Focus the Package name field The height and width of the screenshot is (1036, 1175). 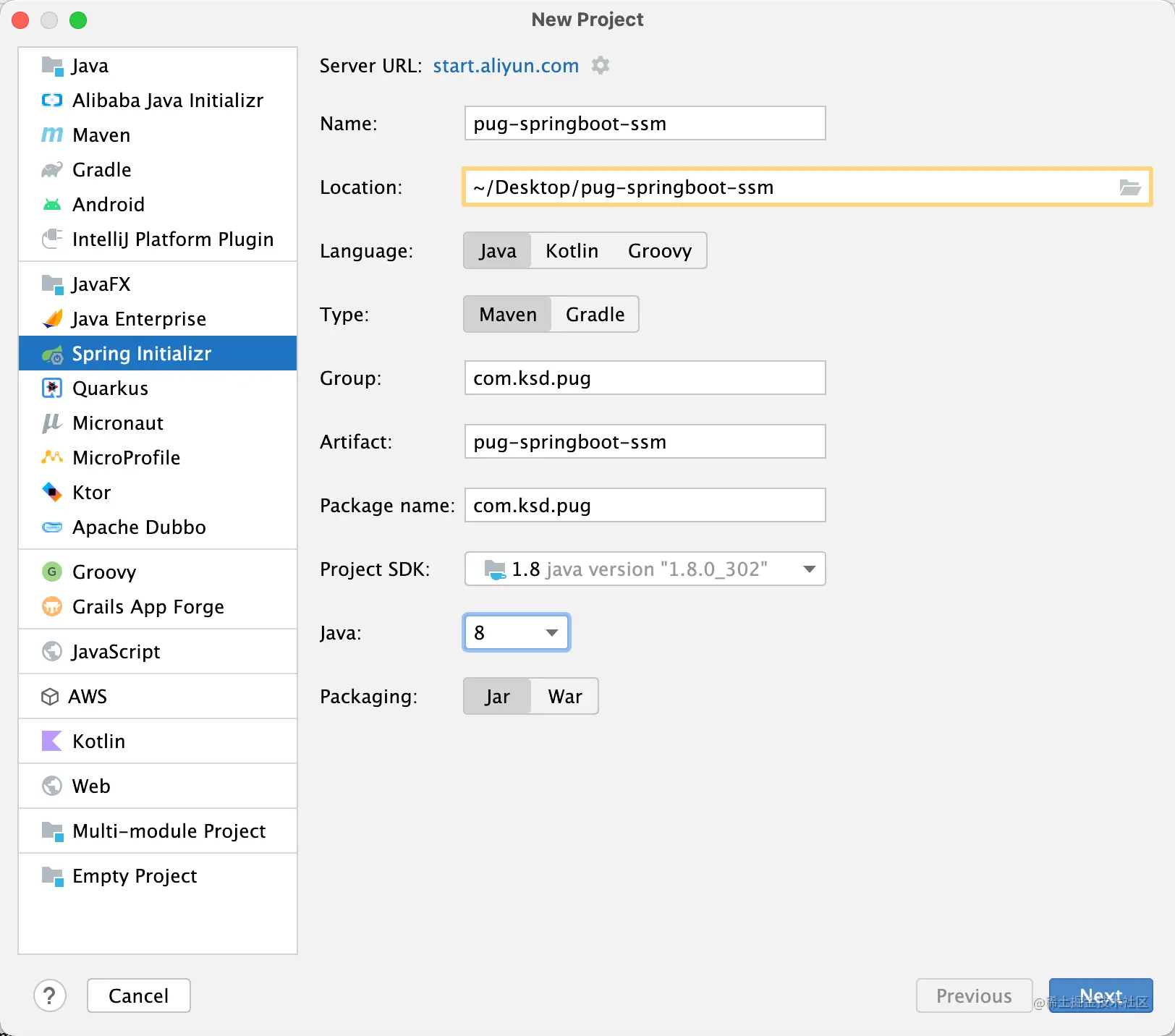(x=645, y=506)
